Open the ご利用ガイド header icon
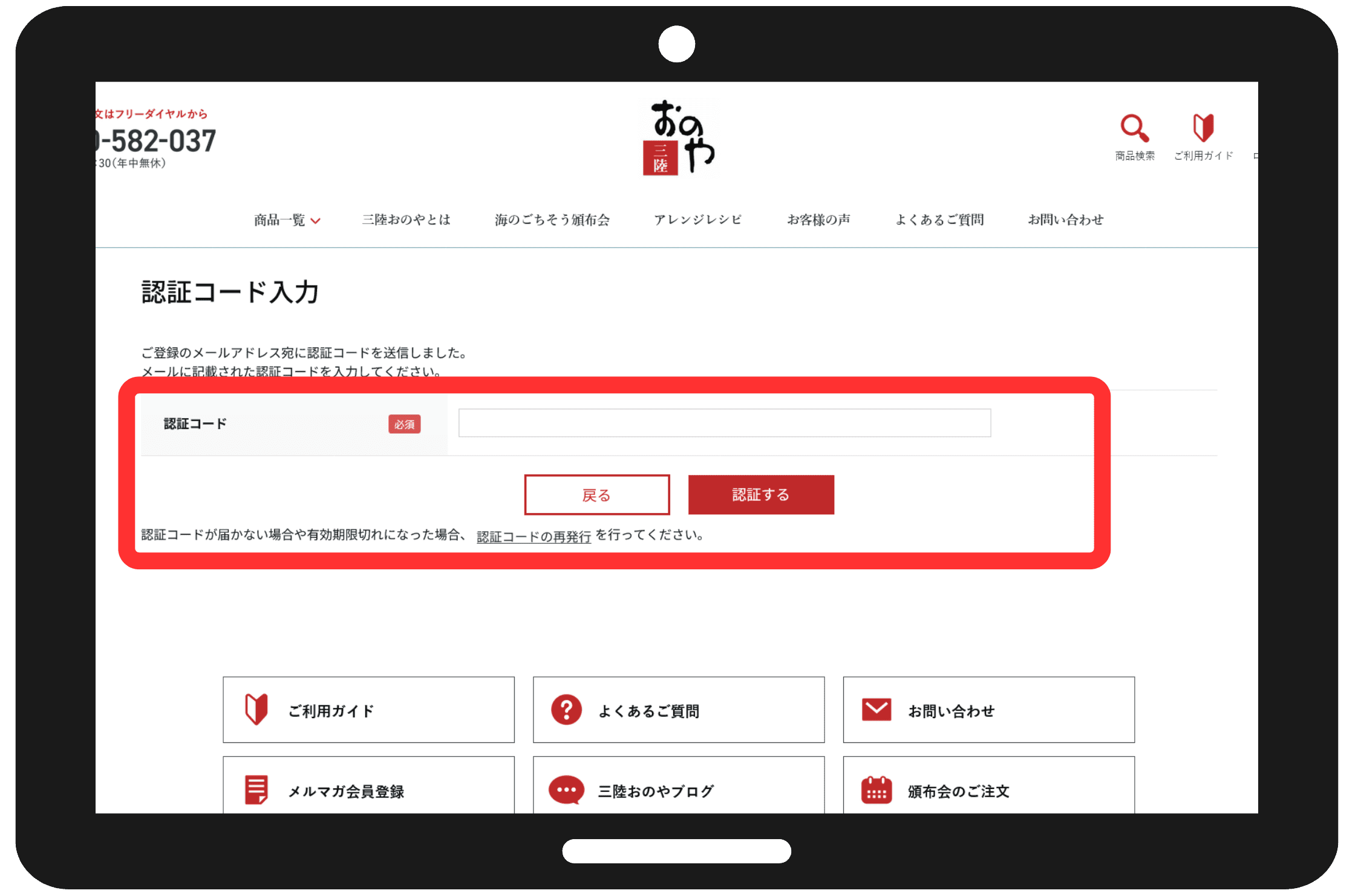This screenshot has height=896, width=1358. [1203, 128]
